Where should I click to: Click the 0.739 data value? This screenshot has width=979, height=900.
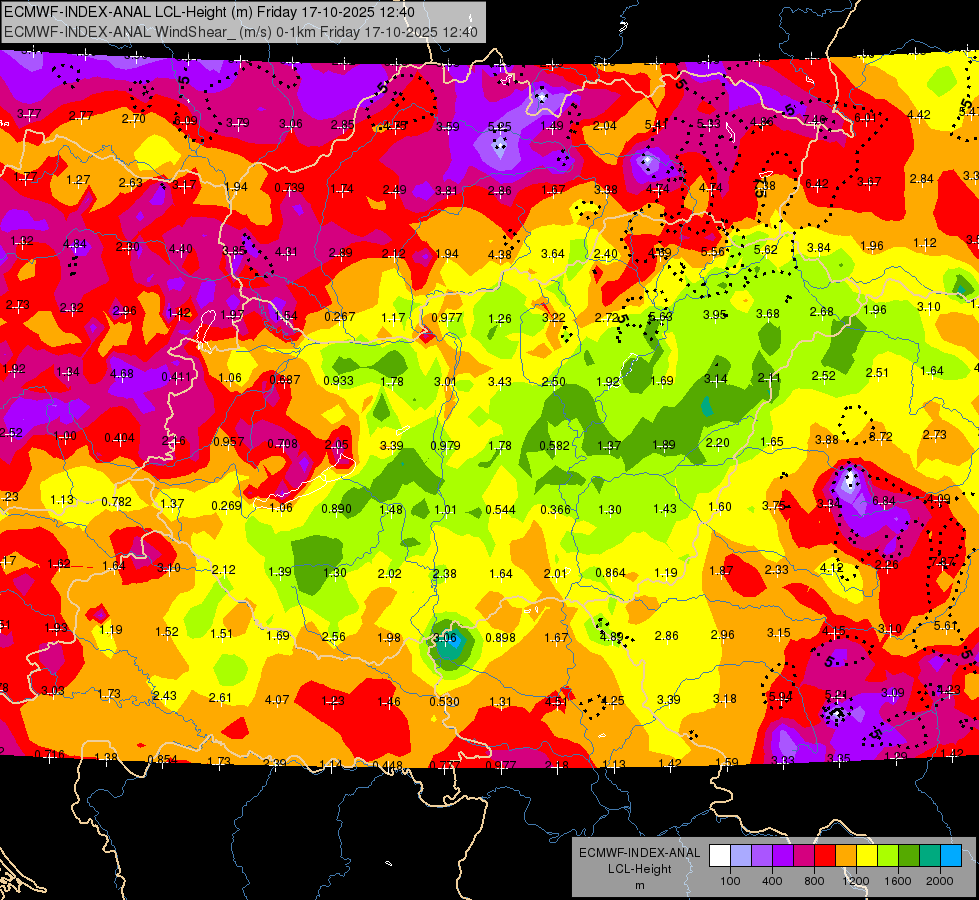[290, 188]
